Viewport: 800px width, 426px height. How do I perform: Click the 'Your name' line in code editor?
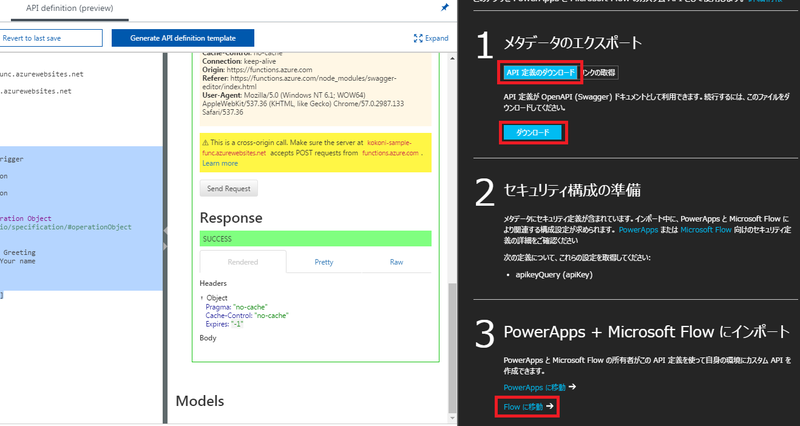[x=18, y=261]
